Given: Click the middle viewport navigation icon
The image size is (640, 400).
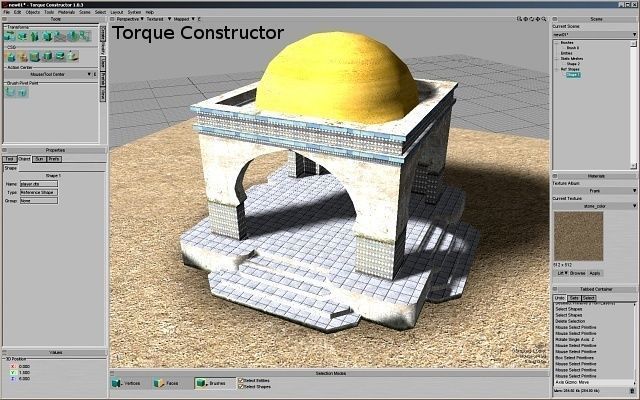Looking at the screenshot, I should pyautogui.click(x=531, y=19).
